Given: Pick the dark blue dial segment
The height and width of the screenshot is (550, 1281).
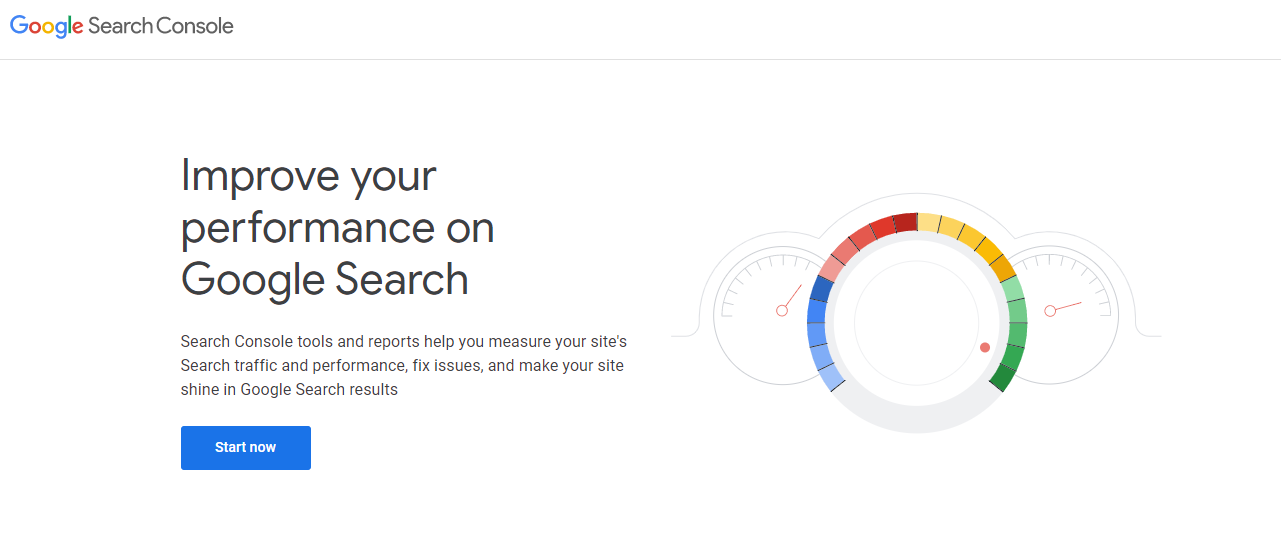Looking at the screenshot, I should click(x=822, y=289).
